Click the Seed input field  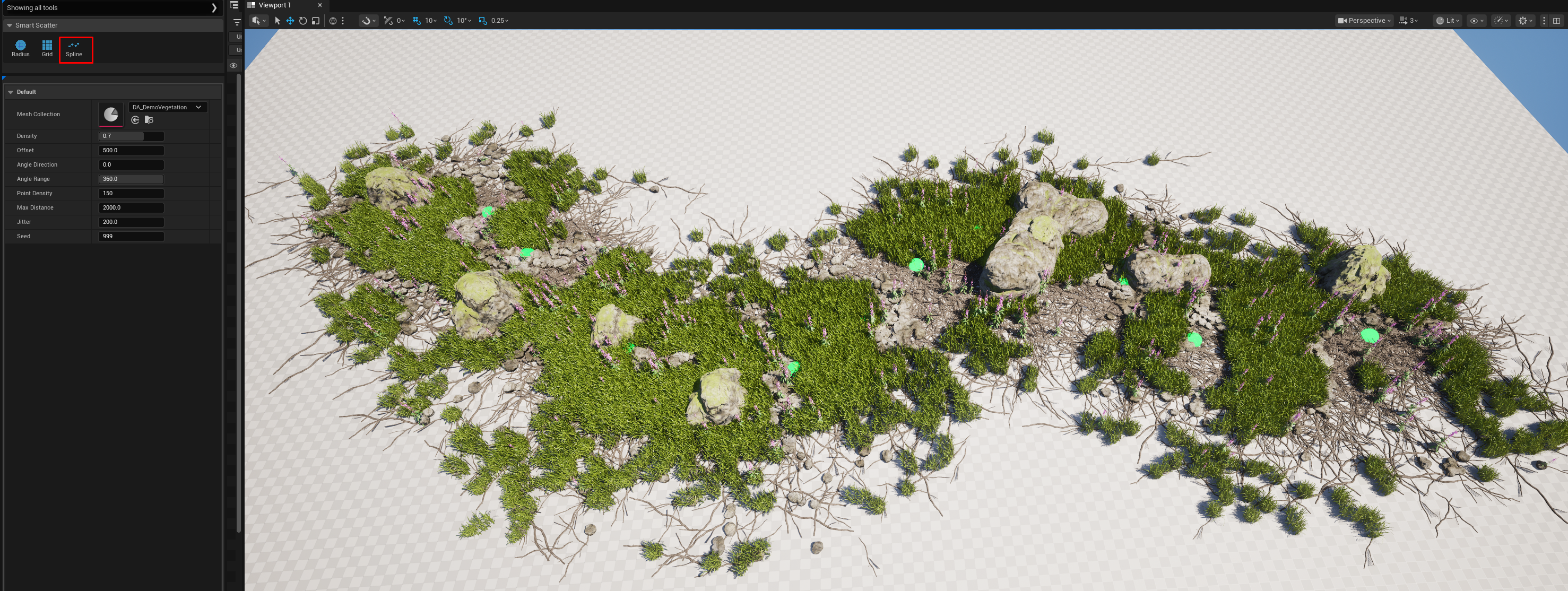131,236
